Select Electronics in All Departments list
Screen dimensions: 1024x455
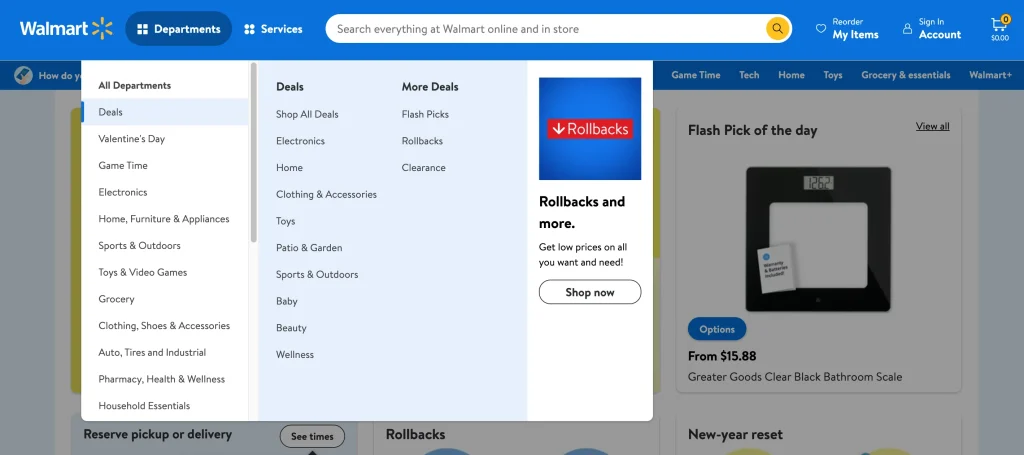coord(123,192)
